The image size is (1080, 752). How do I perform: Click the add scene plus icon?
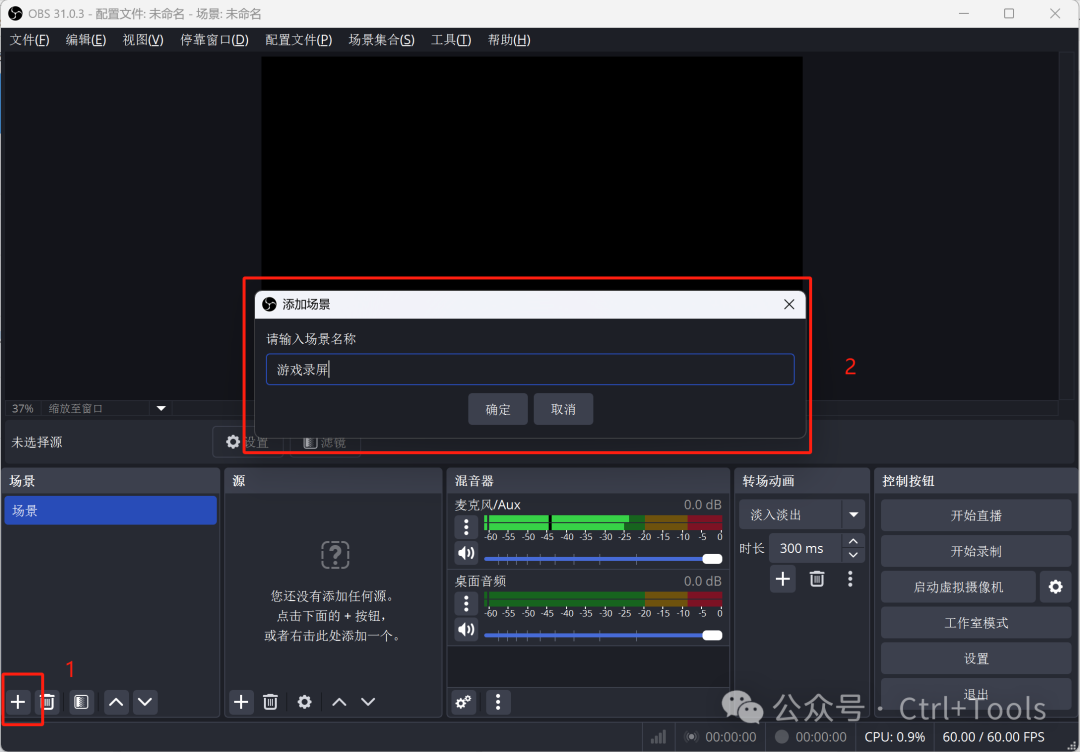coord(18,702)
